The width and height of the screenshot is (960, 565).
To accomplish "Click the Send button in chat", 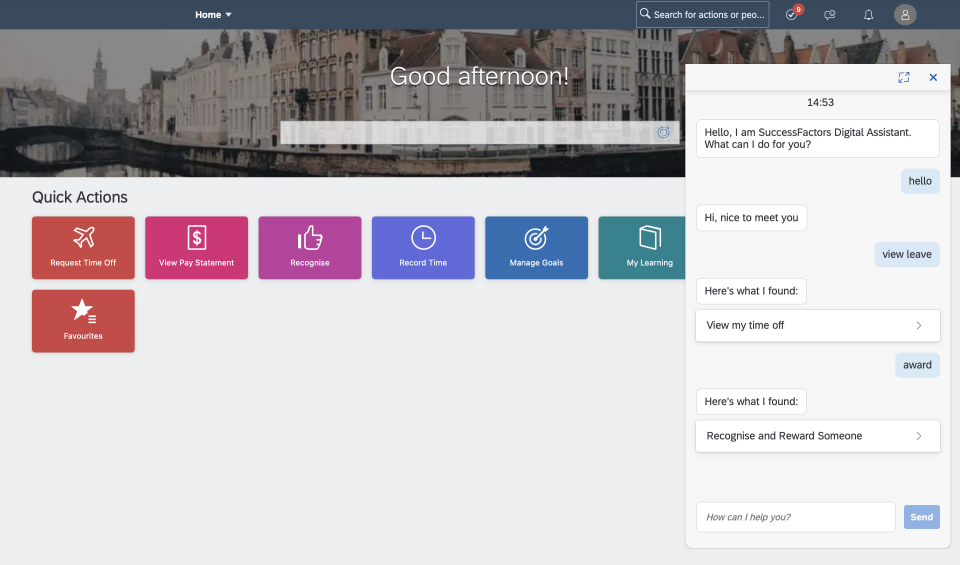I will point(921,517).
